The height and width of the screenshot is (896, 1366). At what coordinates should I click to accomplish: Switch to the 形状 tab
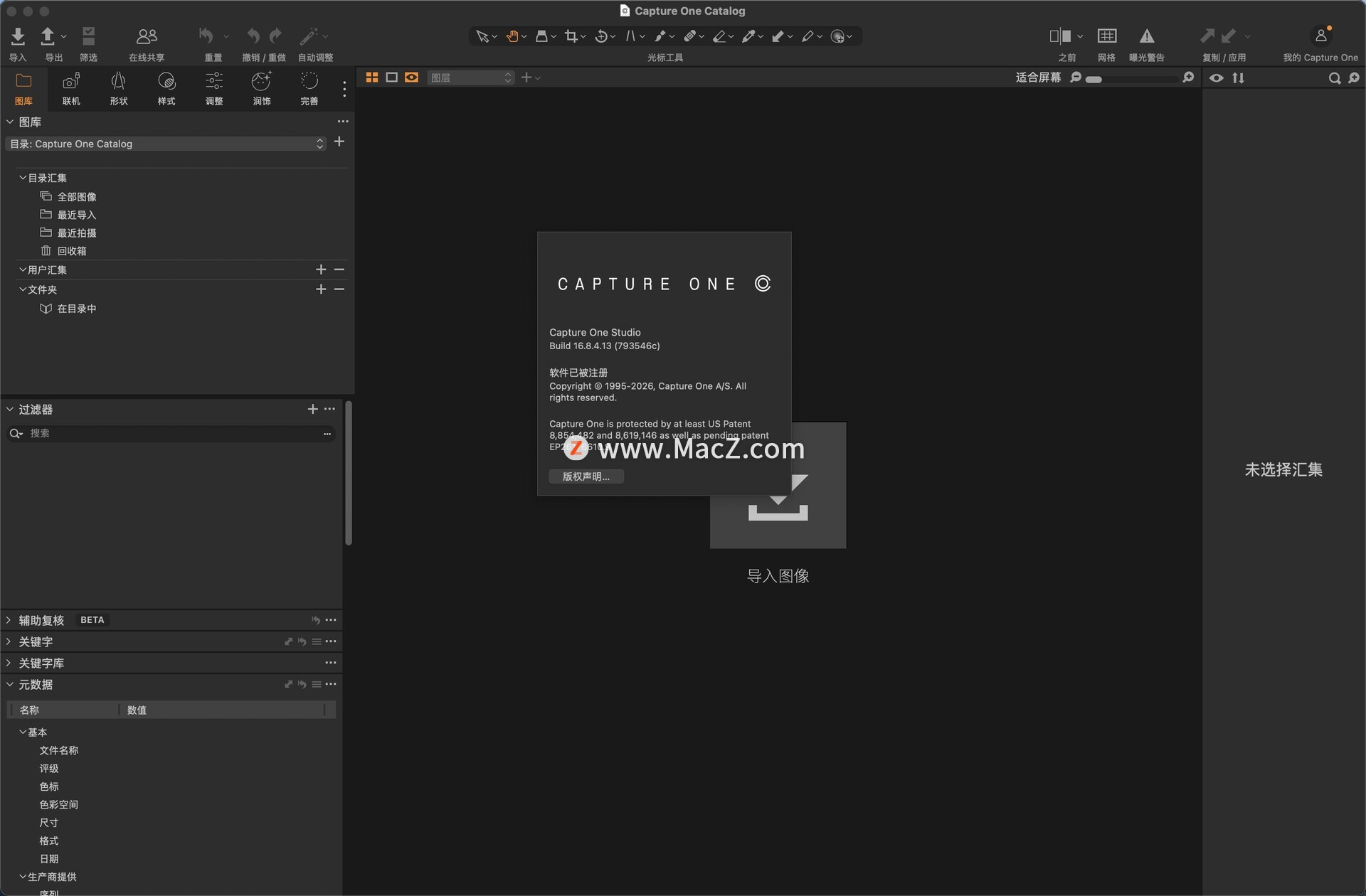tap(119, 88)
